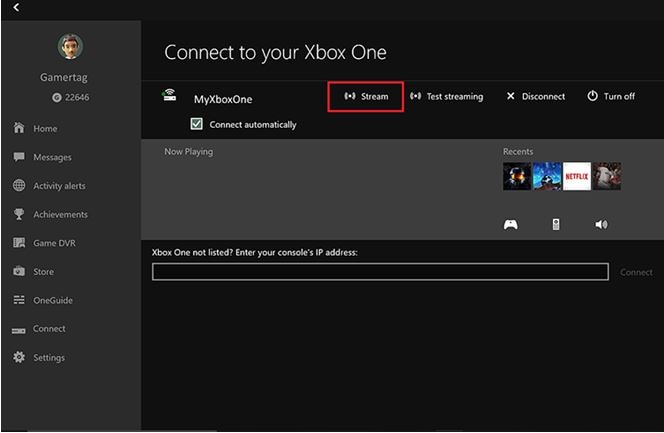Click the Recents heading
This screenshot has width=664, height=433.
pyautogui.click(x=518, y=152)
